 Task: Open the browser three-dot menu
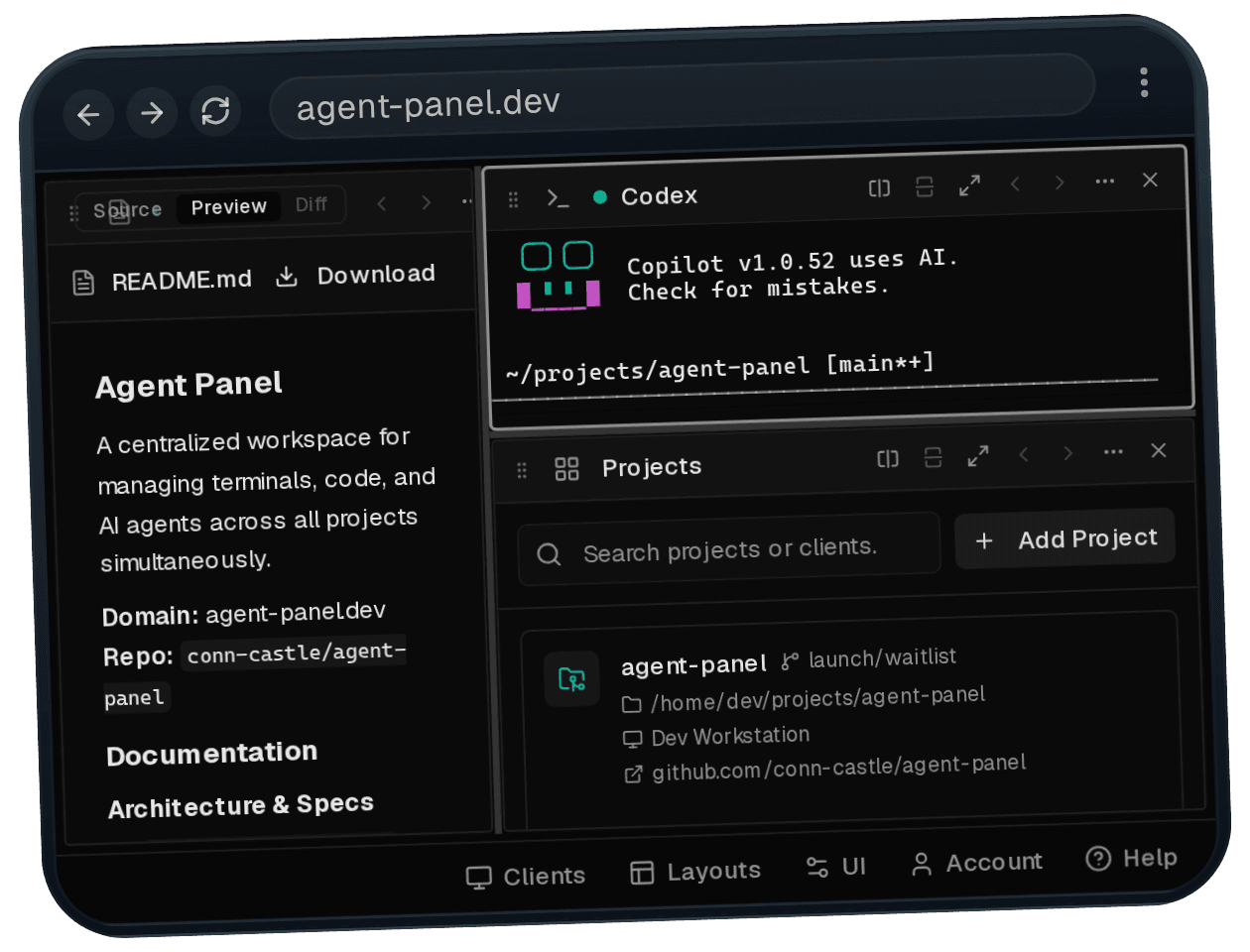click(1144, 82)
